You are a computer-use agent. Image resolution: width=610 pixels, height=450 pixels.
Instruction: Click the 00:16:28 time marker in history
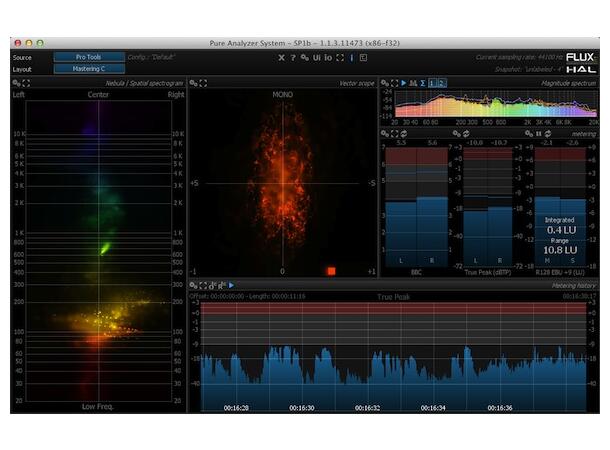[236, 408]
